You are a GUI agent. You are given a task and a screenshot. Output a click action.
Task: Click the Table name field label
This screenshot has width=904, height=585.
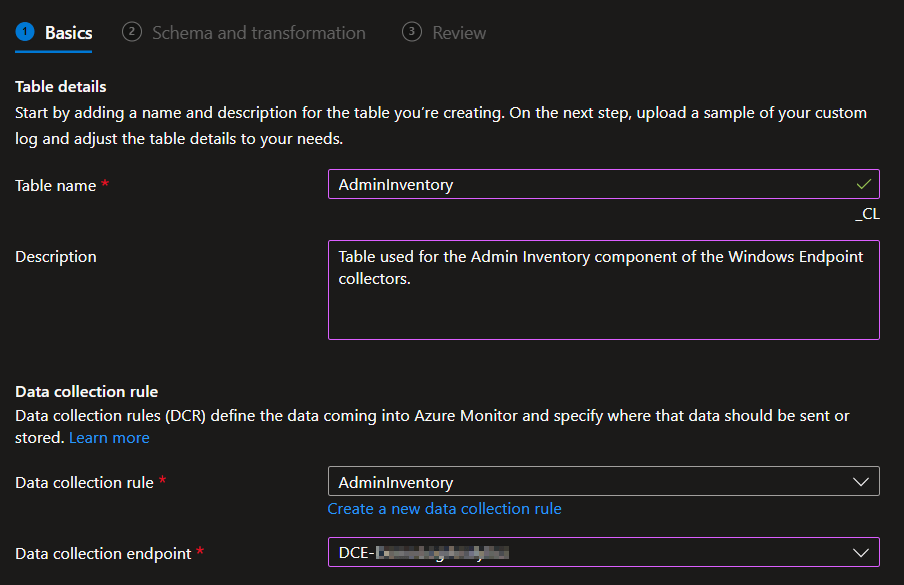point(56,186)
